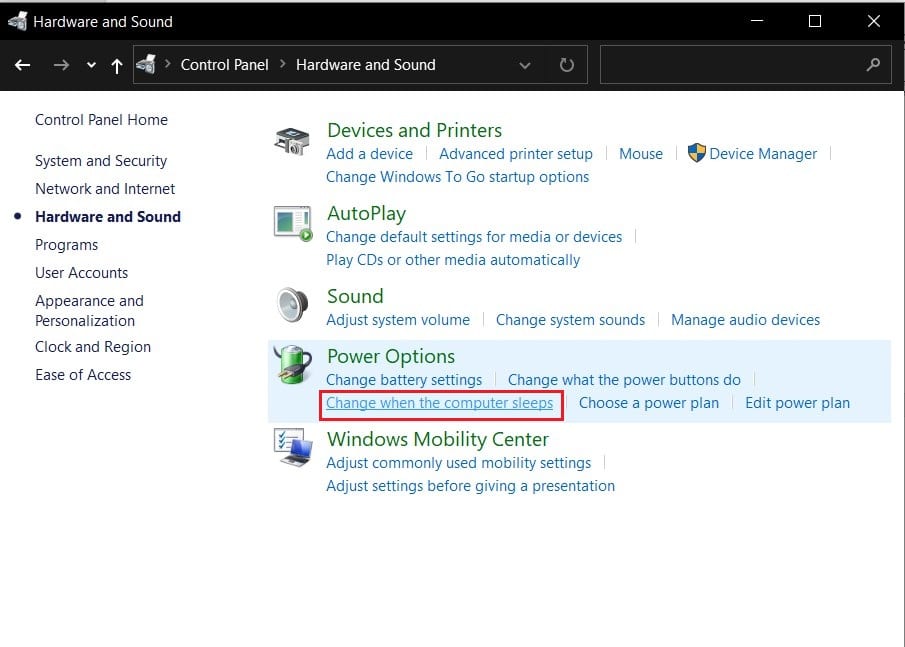Click Adjust system volume link
The width and height of the screenshot is (905, 647).
tap(398, 320)
